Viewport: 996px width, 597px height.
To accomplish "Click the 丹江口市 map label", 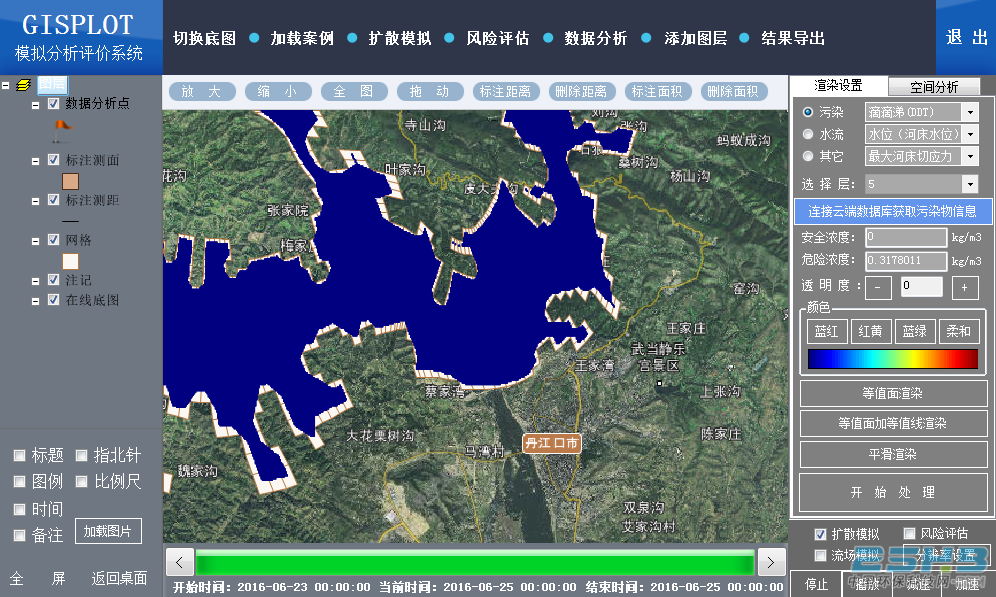I will click(x=551, y=443).
